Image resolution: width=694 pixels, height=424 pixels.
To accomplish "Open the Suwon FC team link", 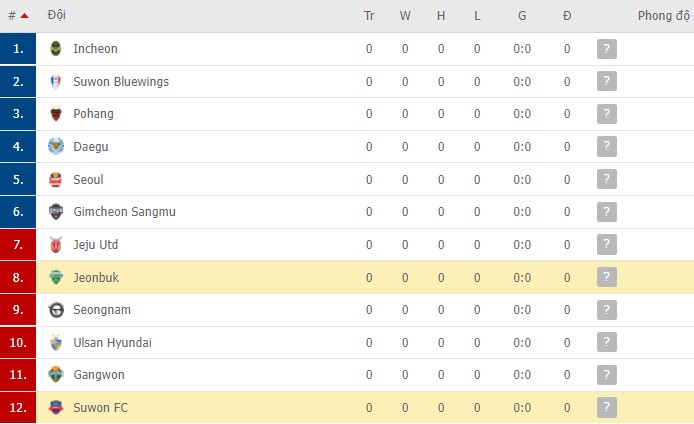I will click(100, 408).
